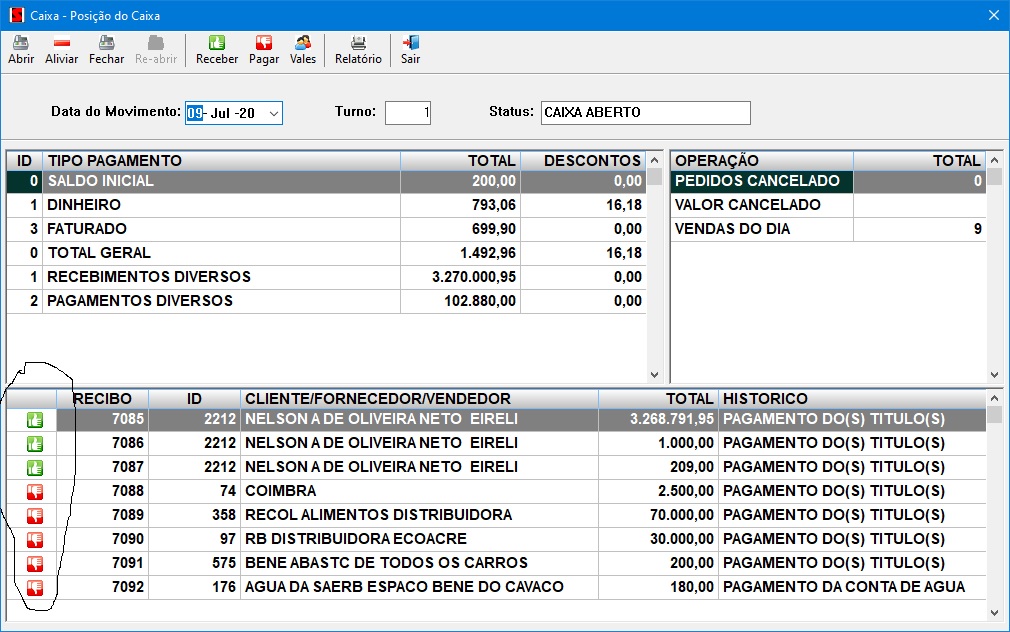The width and height of the screenshot is (1010, 632).
Task: Click the Abrir caixa toolbar icon
Action: 21,43
